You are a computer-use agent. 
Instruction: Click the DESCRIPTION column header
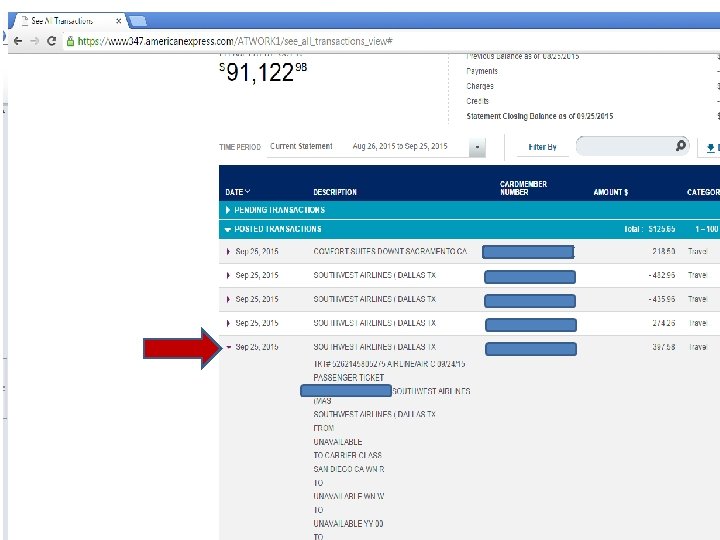pos(335,192)
